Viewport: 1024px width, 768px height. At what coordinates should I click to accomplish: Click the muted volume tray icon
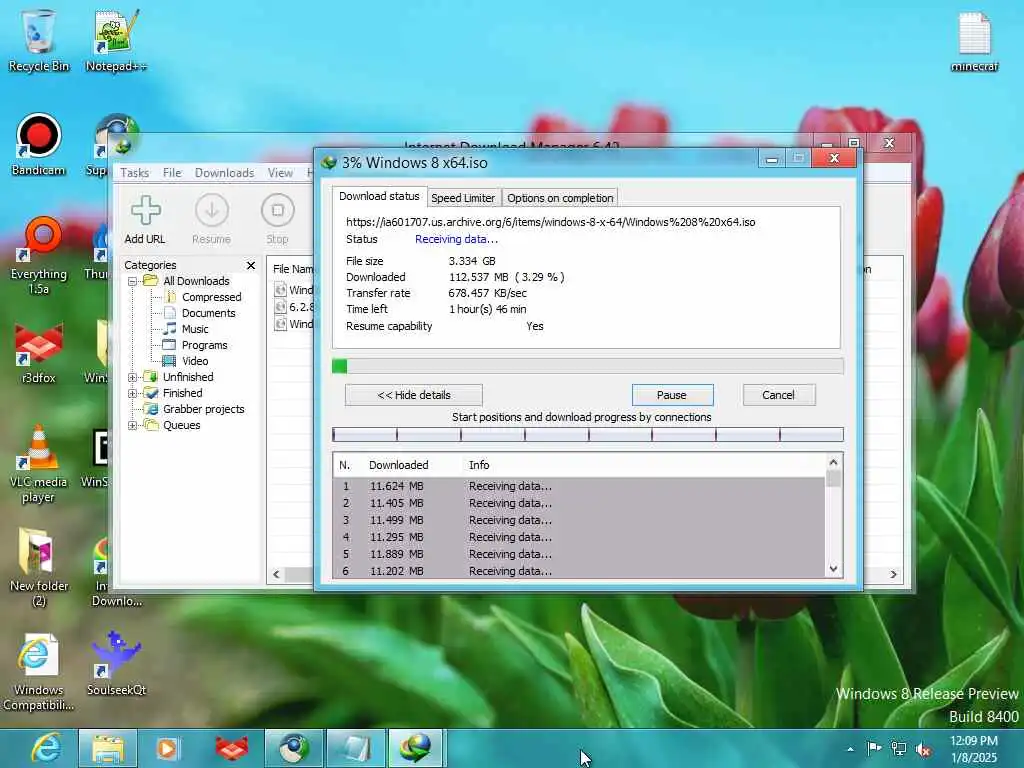(923, 749)
